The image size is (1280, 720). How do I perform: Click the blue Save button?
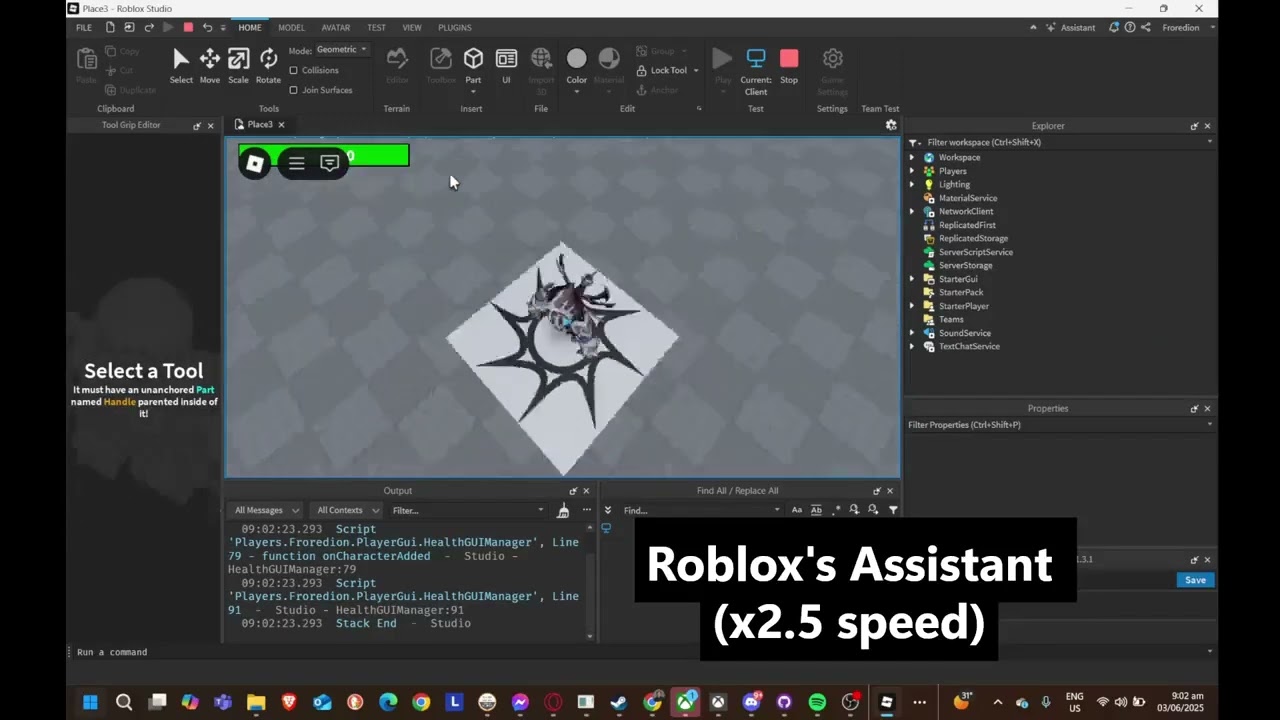(1195, 580)
